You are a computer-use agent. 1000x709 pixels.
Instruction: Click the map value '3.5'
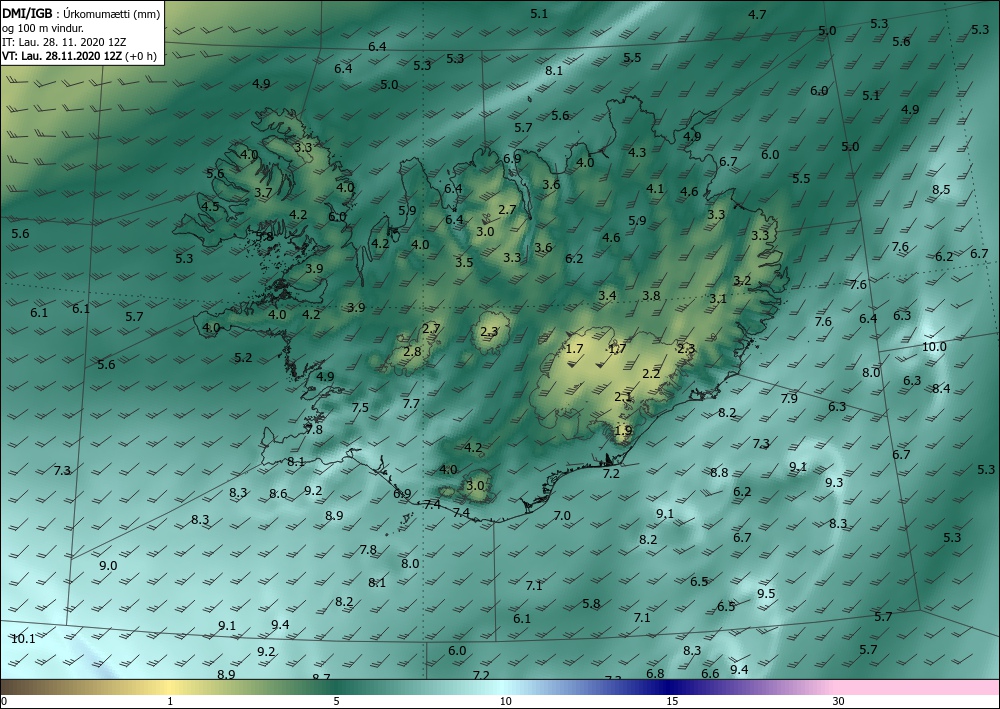pos(464,262)
